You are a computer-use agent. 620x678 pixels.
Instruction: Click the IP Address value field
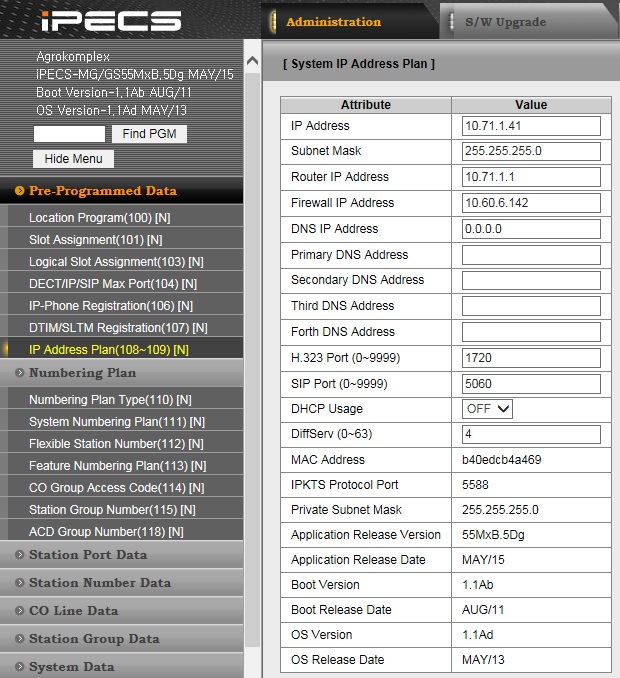(x=531, y=126)
